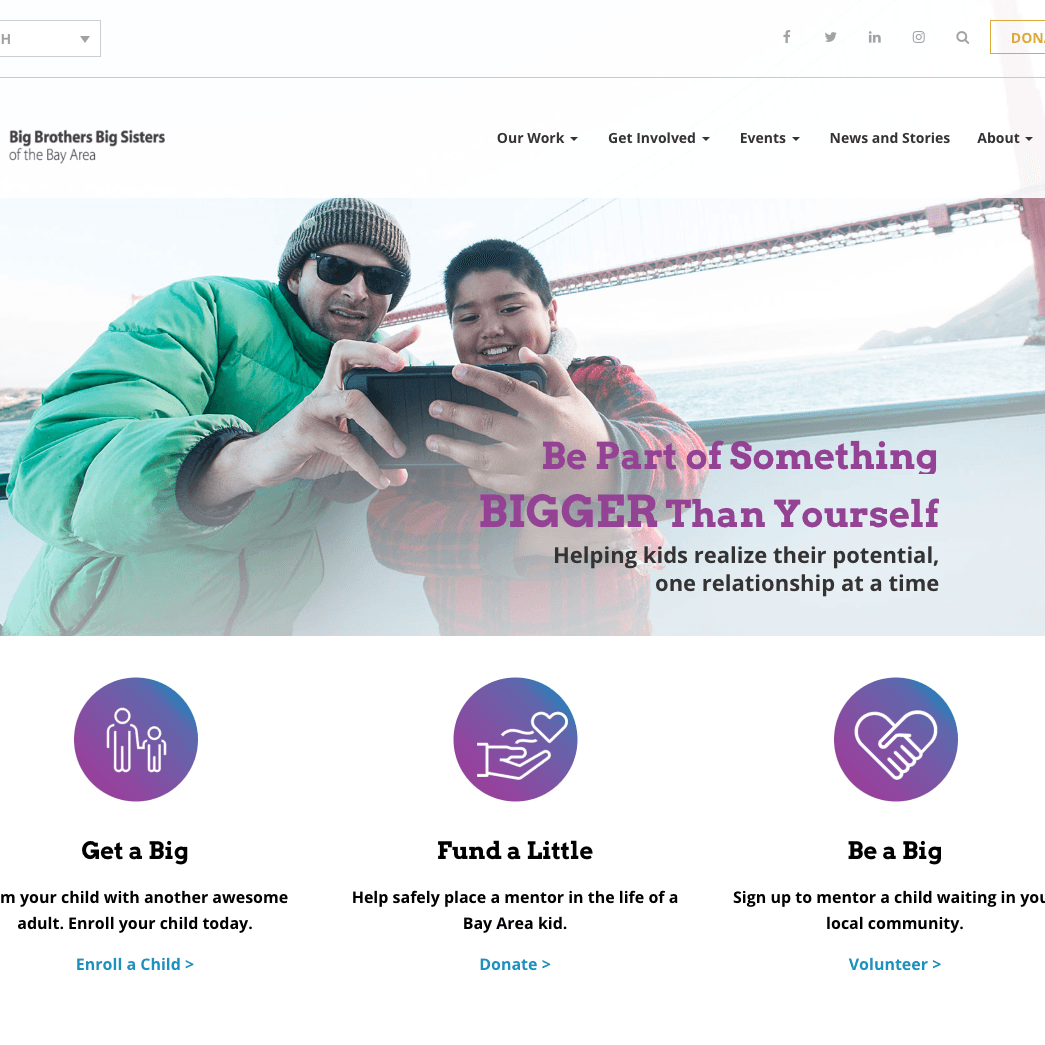1045x1045 pixels.
Task: Expand the Get Involved menu
Action: [x=658, y=138]
